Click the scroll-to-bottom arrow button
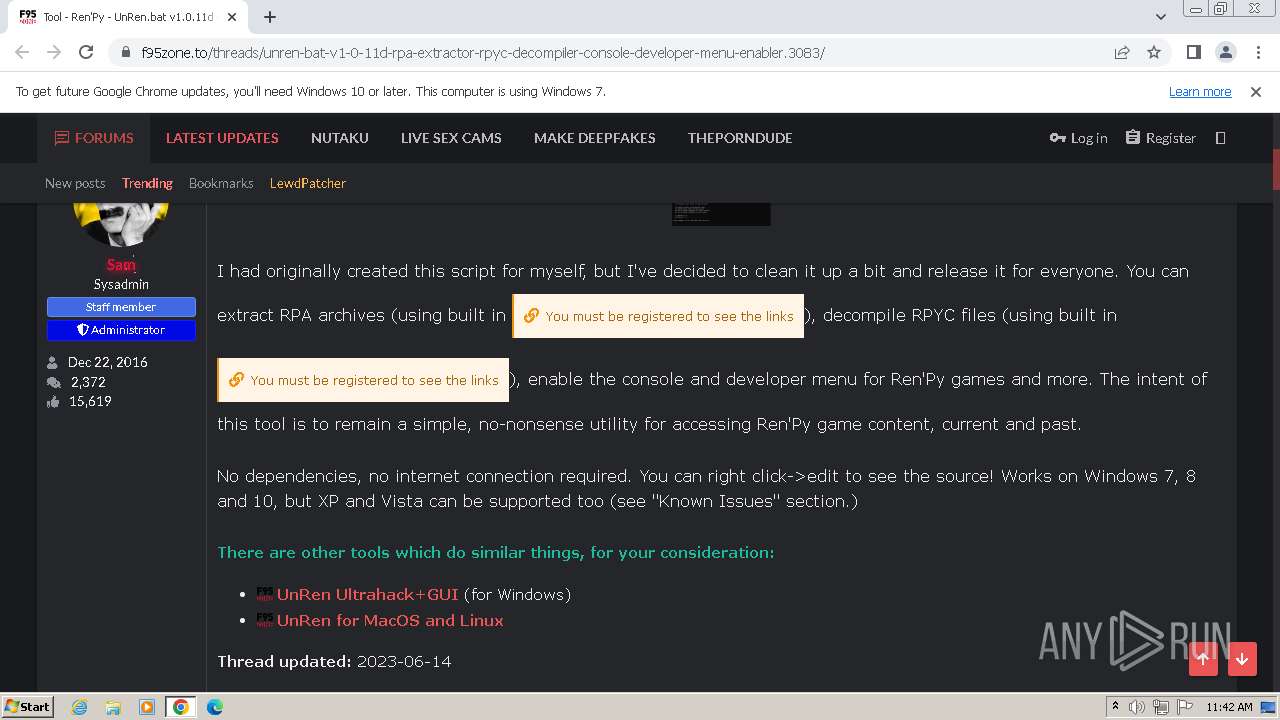The height and width of the screenshot is (720, 1280). tap(1242, 659)
